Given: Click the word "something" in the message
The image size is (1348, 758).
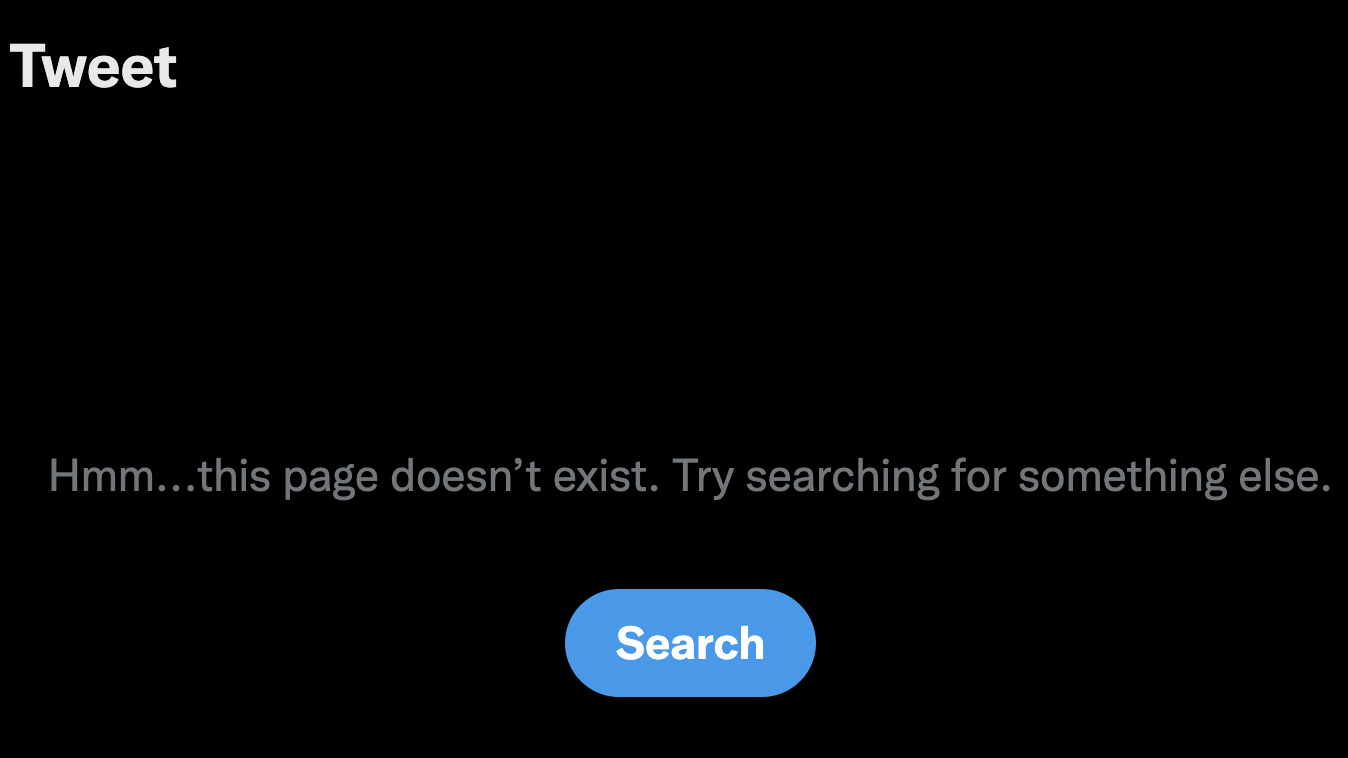Looking at the screenshot, I should coord(1122,476).
